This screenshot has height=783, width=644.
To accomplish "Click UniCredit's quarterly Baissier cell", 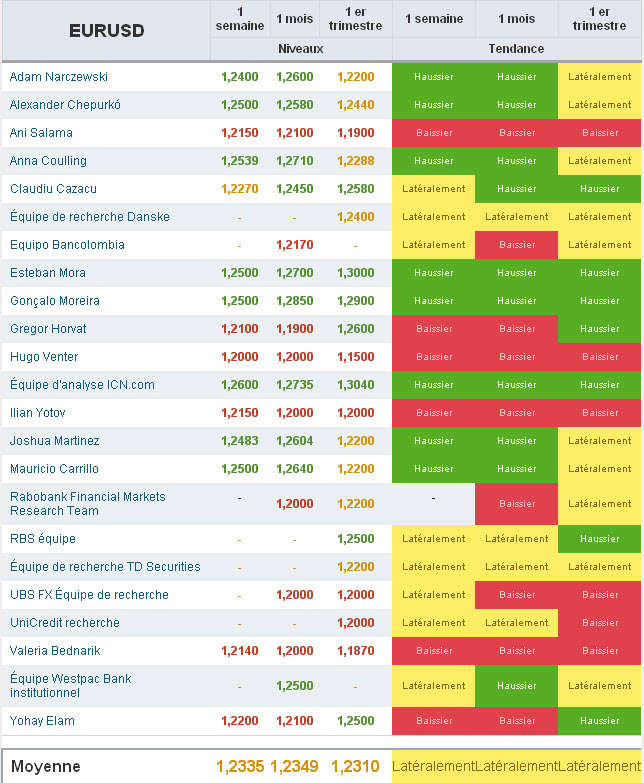I will coord(600,622).
